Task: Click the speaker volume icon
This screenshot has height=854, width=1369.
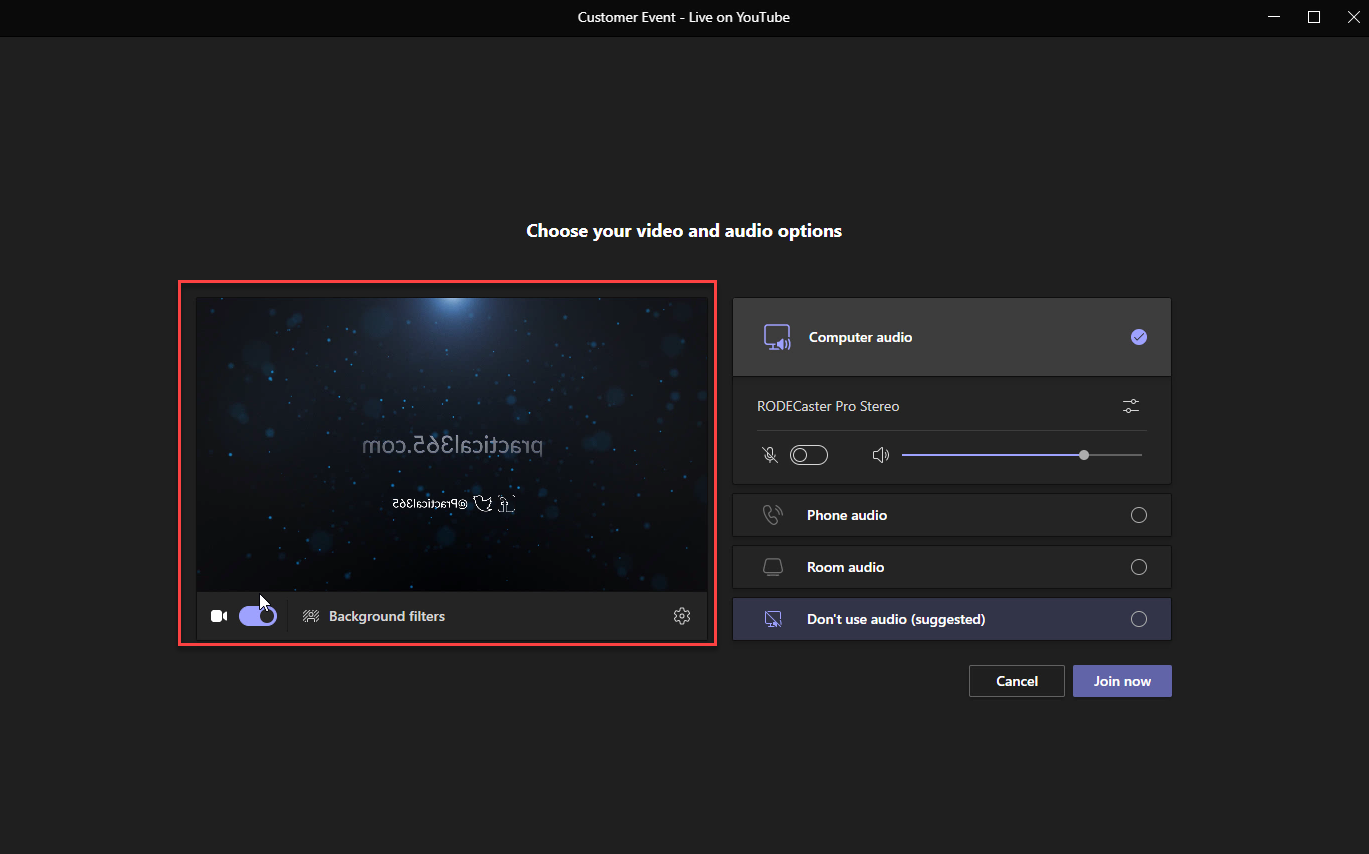Action: point(881,454)
